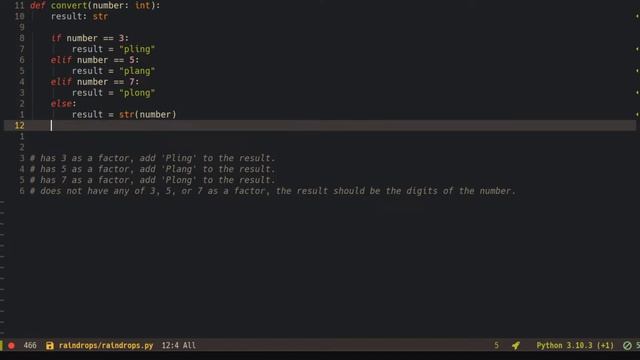Viewport: 640px width, 360px height.
Task: Click the "plang" string literal
Action: (137, 71)
